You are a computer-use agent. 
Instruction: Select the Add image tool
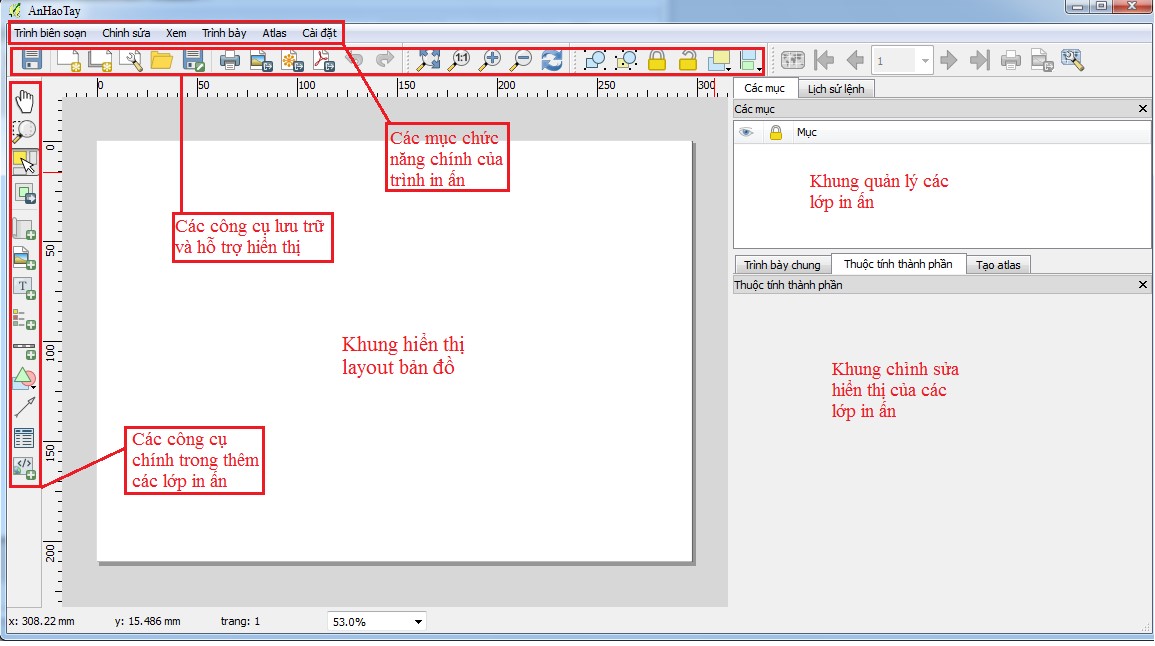pos(24,259)
